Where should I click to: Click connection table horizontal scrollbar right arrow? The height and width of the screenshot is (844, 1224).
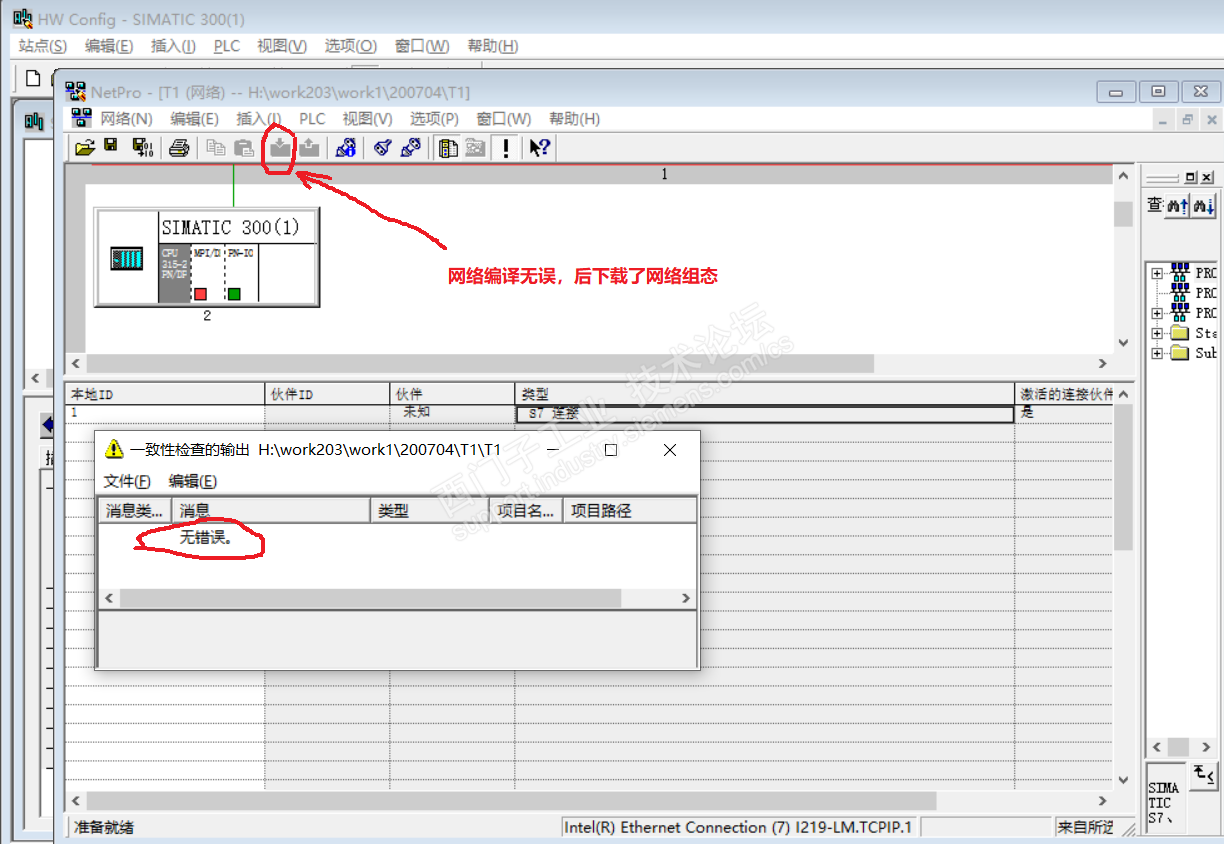pyautogui.click(x=1103, y=800)
